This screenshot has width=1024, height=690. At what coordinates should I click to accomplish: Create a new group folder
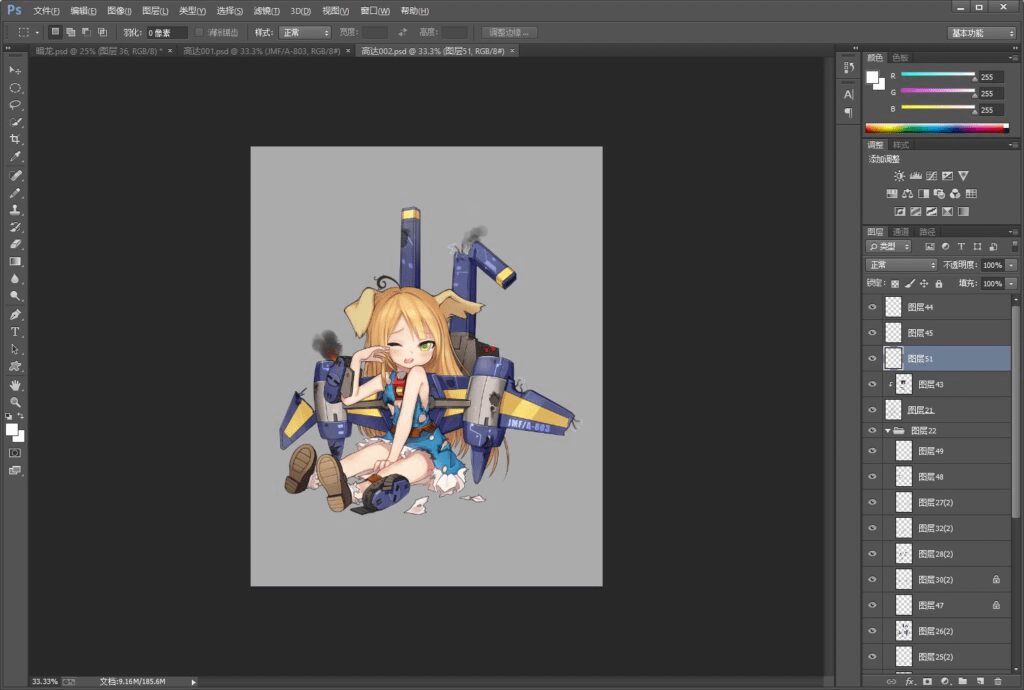click(963, 682)
